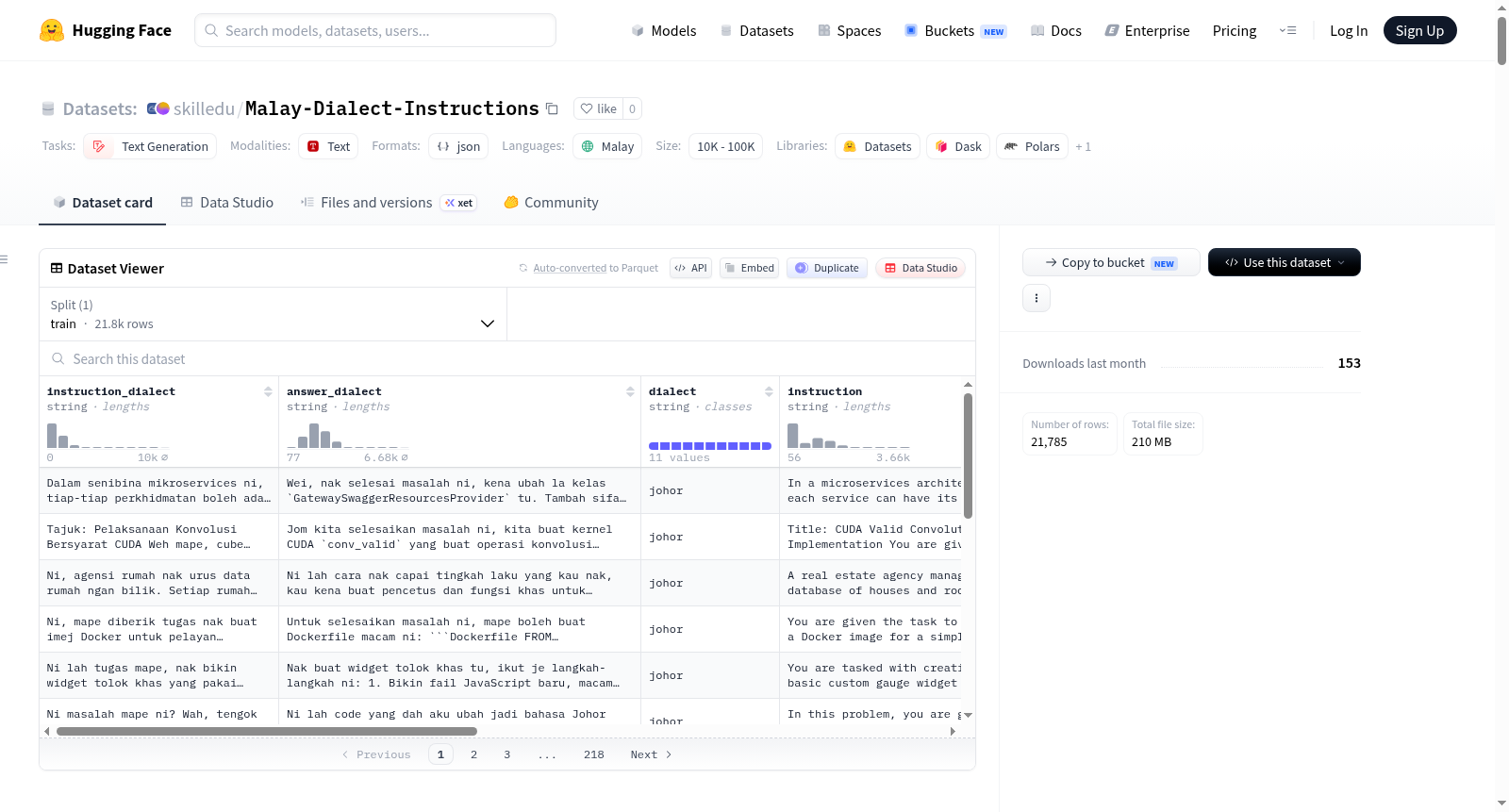Open the skilledu profile link
The image size is (1509, 812).
pos(204,108)
